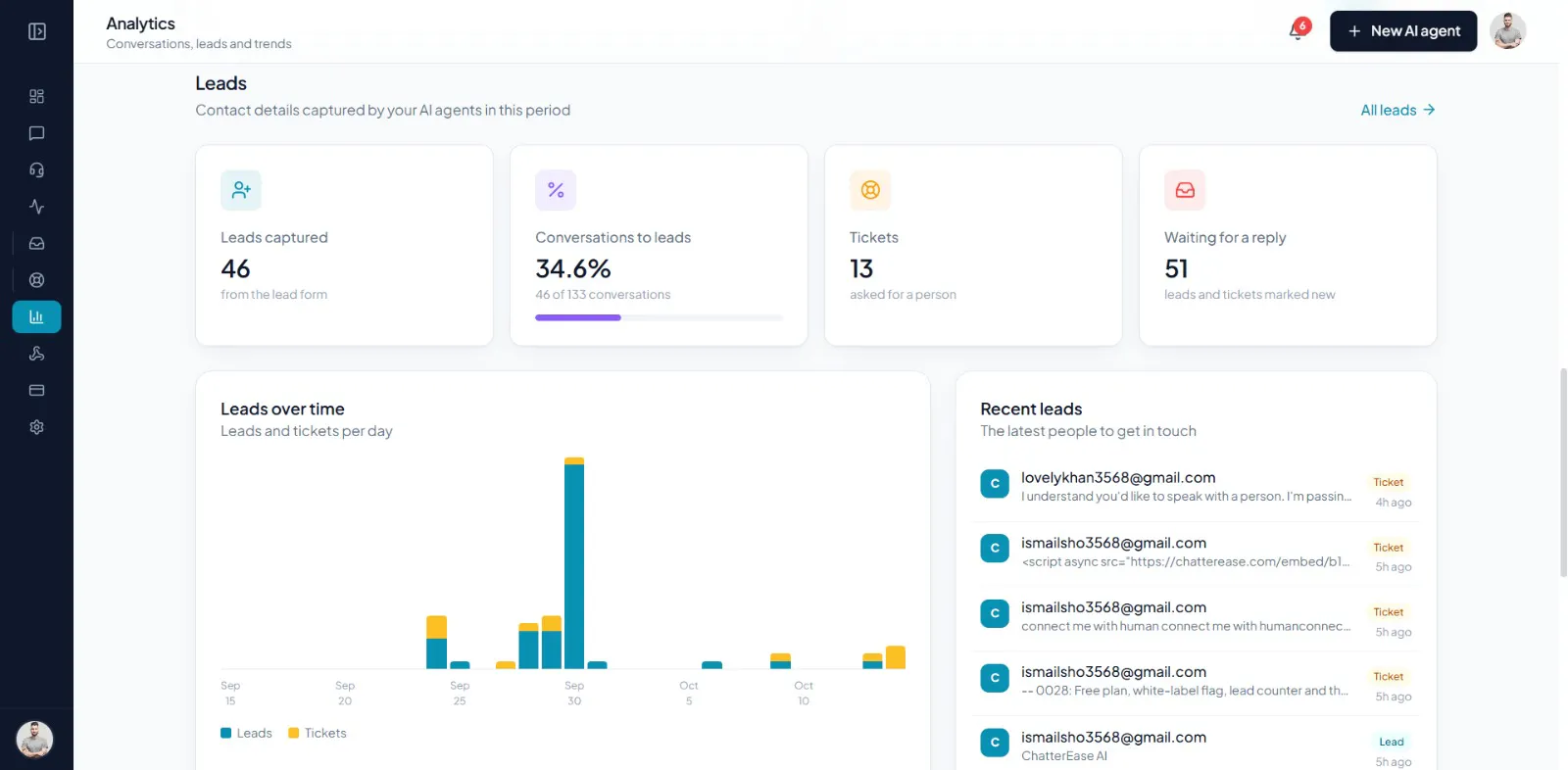Click the Ticket badge on lovelykhan3568 row
This screenshot has height=770, width=1568.
click(x=1389, y=482)
